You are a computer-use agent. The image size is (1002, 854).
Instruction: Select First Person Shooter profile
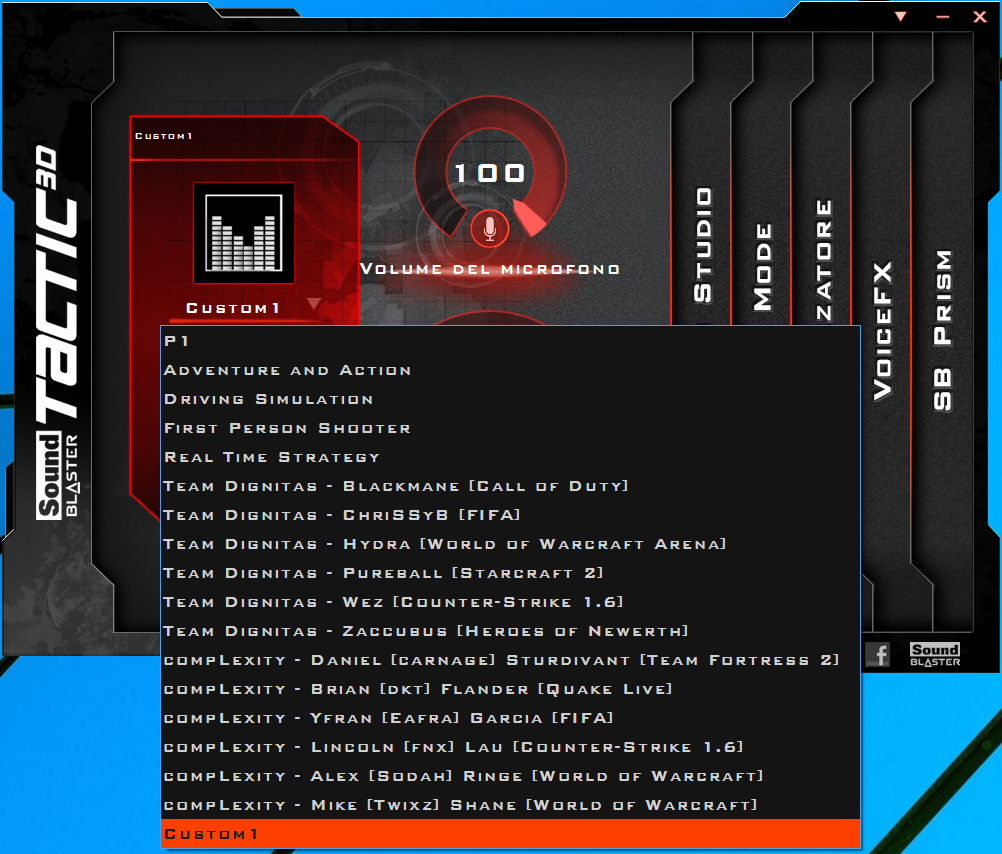[510, 428]
